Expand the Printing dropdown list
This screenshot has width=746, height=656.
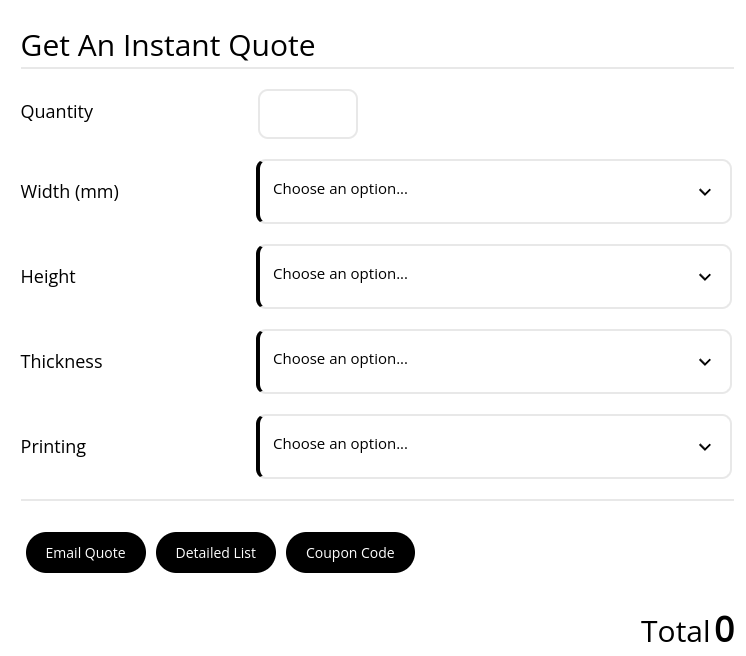click(493, 447)
